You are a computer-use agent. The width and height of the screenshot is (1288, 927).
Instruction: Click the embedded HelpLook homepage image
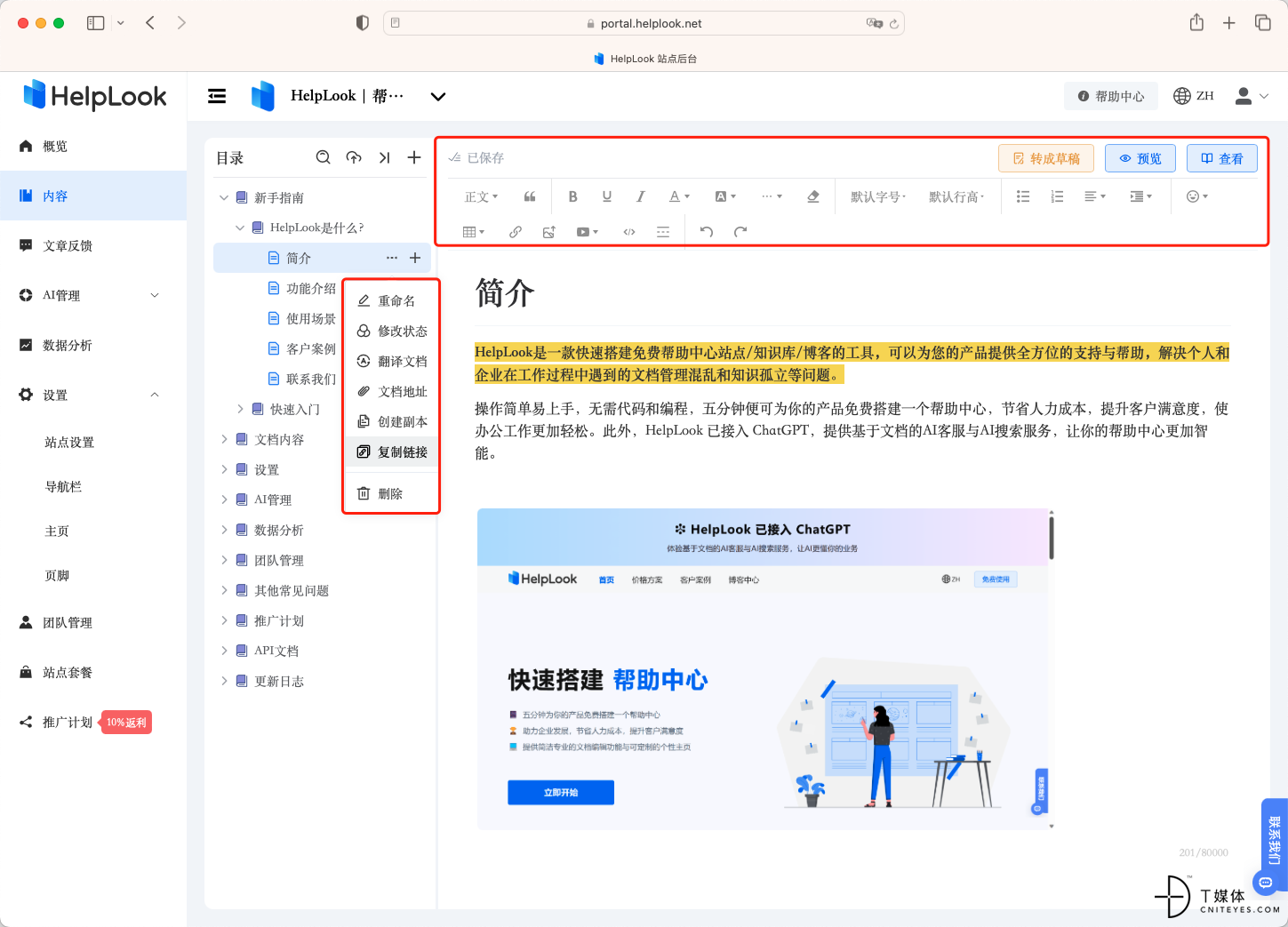[x=765, y=668]
